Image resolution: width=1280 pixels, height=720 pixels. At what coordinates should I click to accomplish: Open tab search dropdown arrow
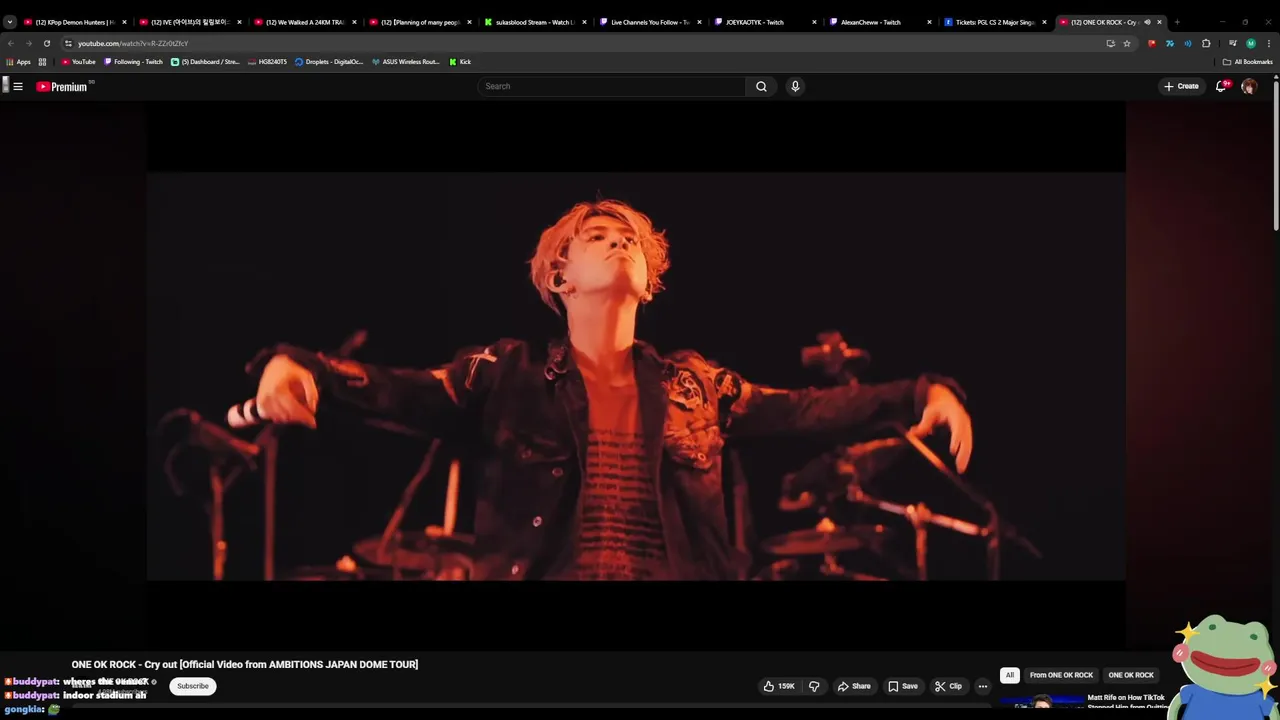(x=9, y=22)
